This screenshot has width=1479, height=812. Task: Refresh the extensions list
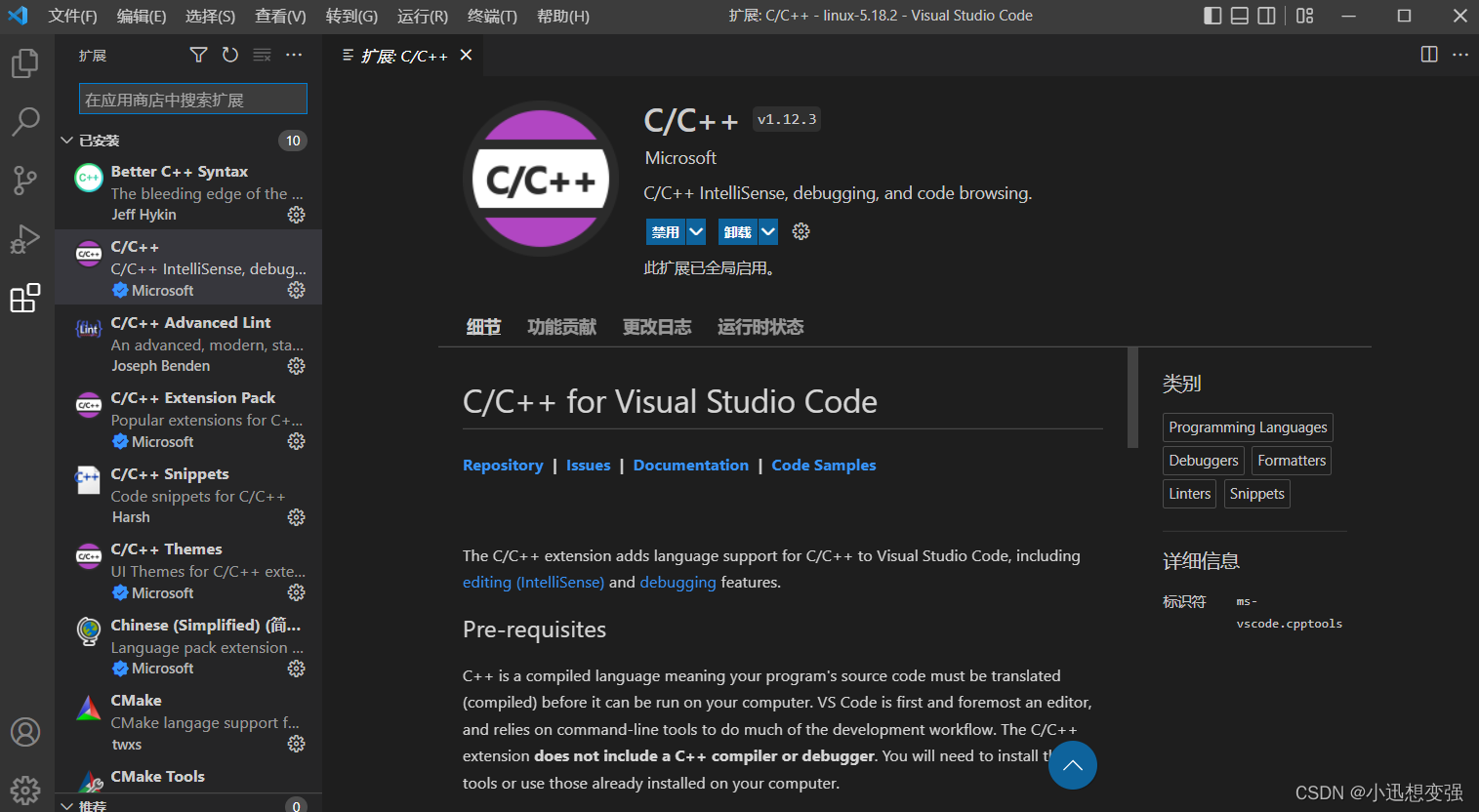[229, 55]
